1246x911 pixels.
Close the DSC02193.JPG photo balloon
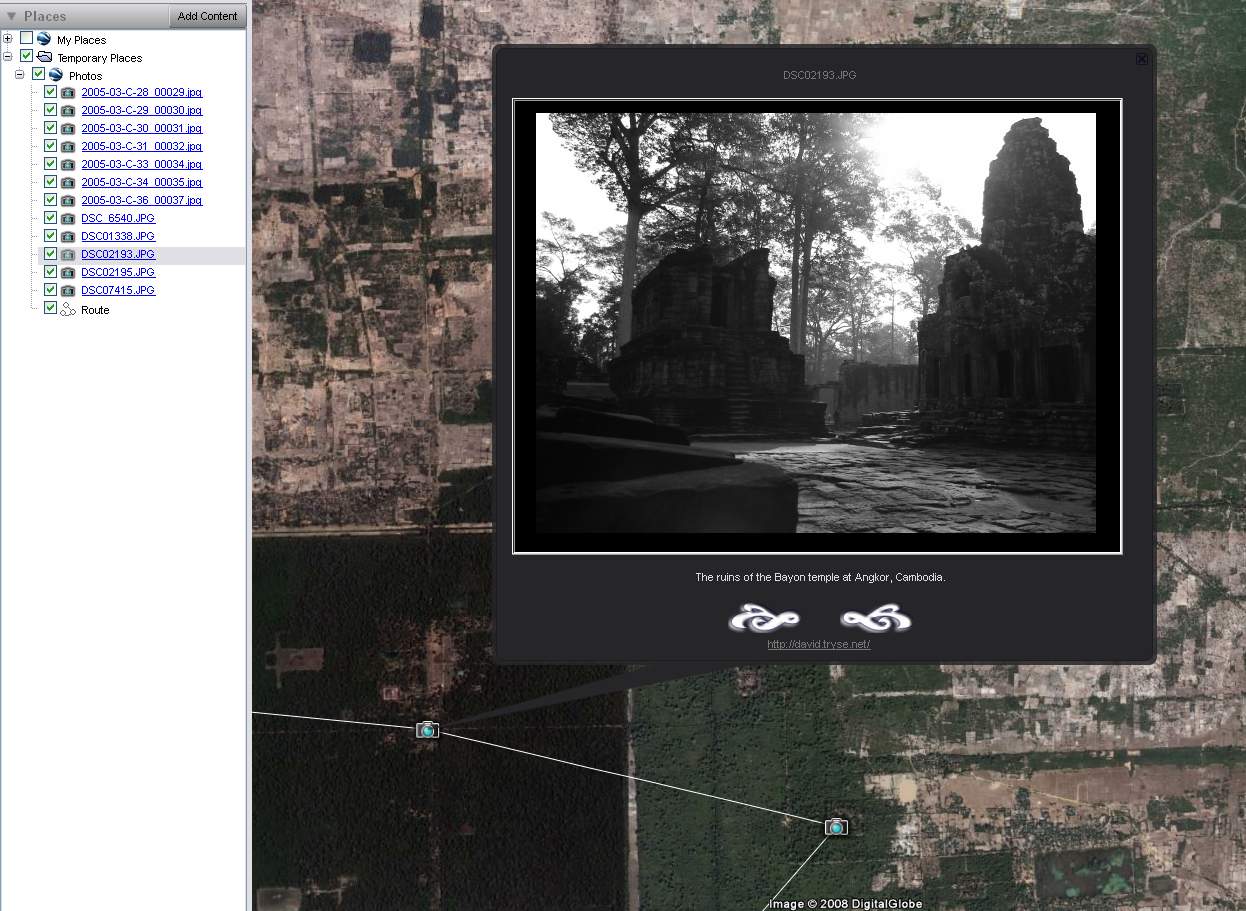click(1141, 59)
